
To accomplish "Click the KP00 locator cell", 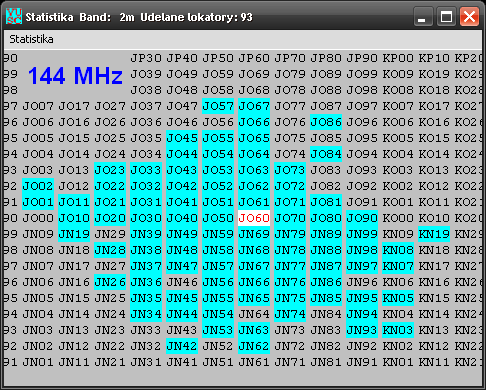I will click(x=398, y=58).
